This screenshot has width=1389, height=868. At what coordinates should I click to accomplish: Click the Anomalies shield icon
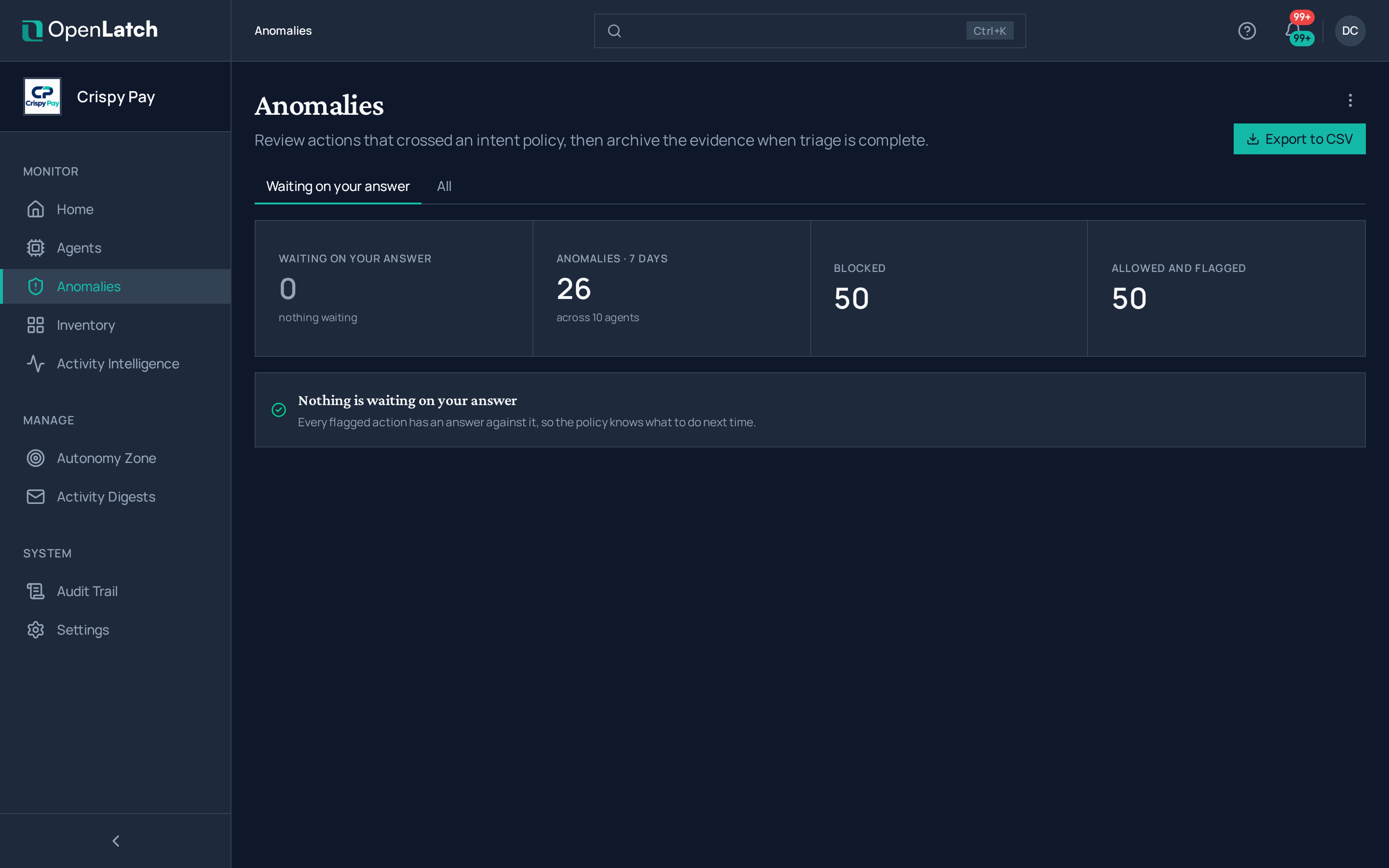[x=36, y=286]
